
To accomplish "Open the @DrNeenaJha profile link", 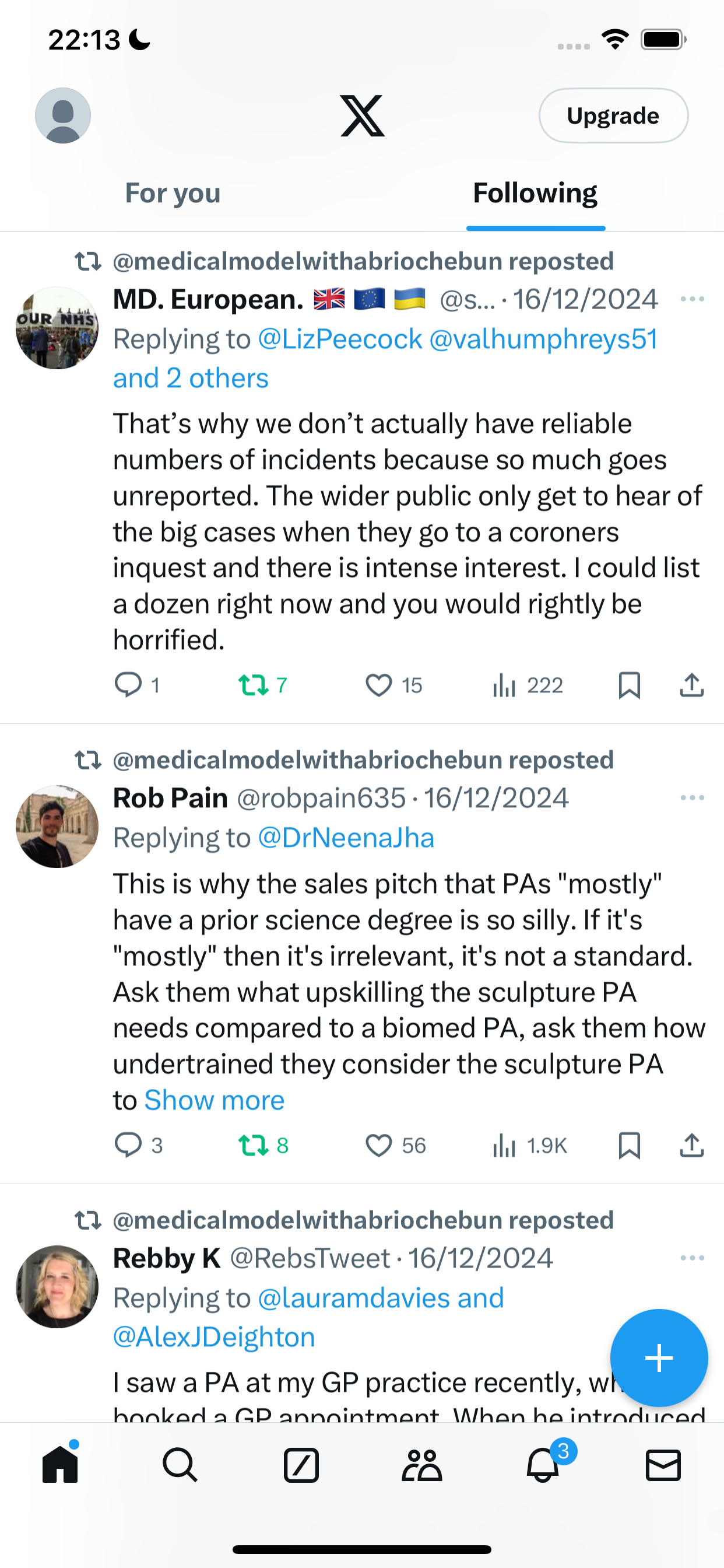I will click(x=346, y=838).
